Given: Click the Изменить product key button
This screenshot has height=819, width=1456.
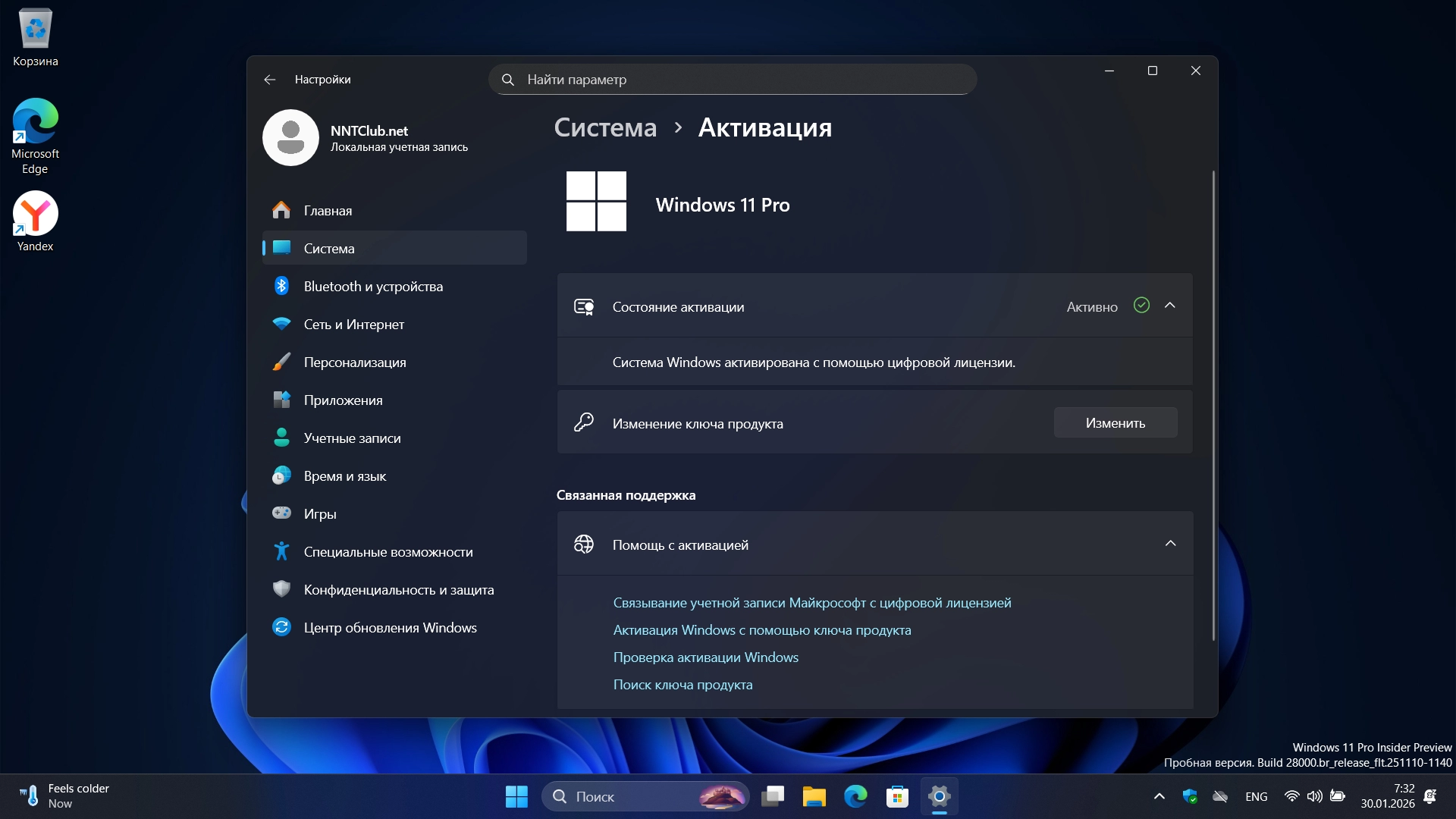Looking at the screenshot, I should click(1115, 423).
